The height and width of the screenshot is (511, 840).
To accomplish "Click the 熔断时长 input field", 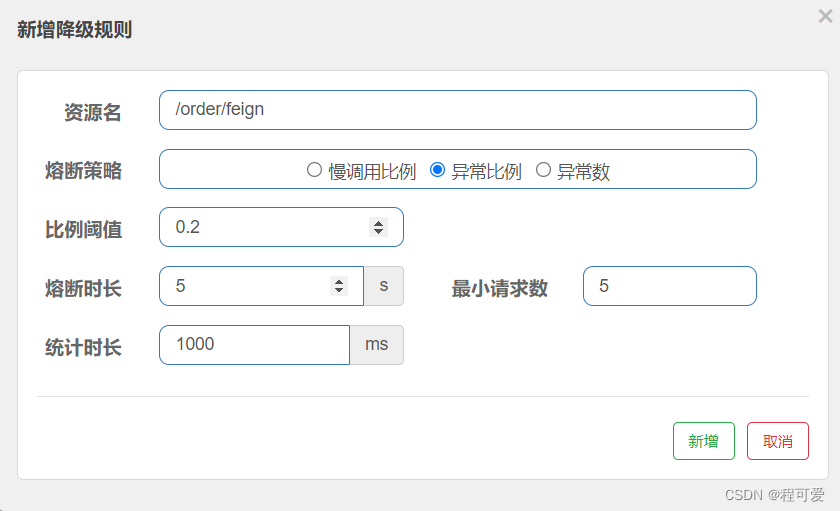I will click(x=261, y=286).
